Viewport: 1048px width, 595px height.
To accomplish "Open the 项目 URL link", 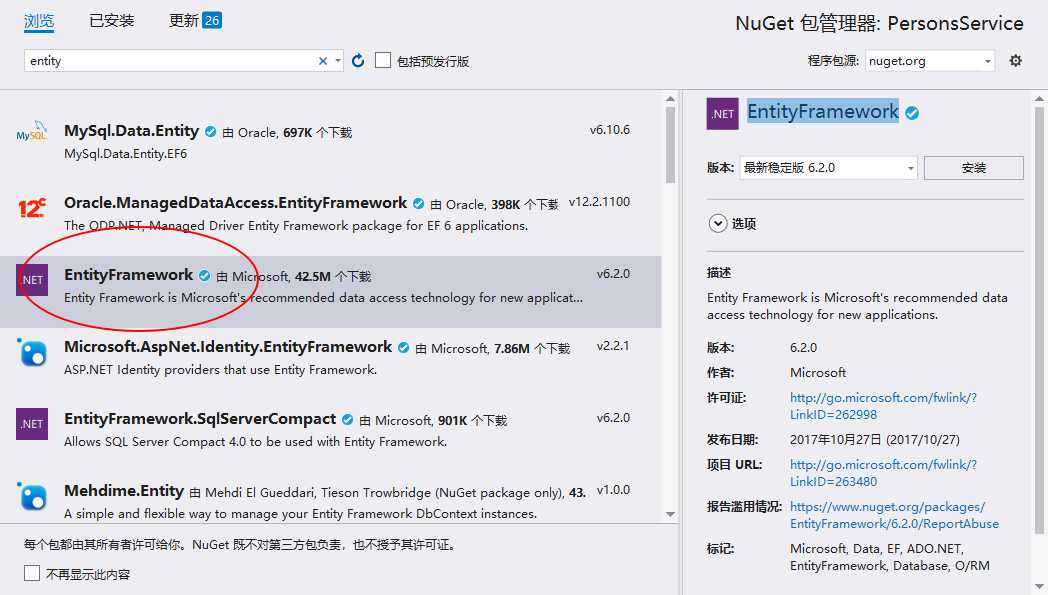I will (x=883, y=473).
